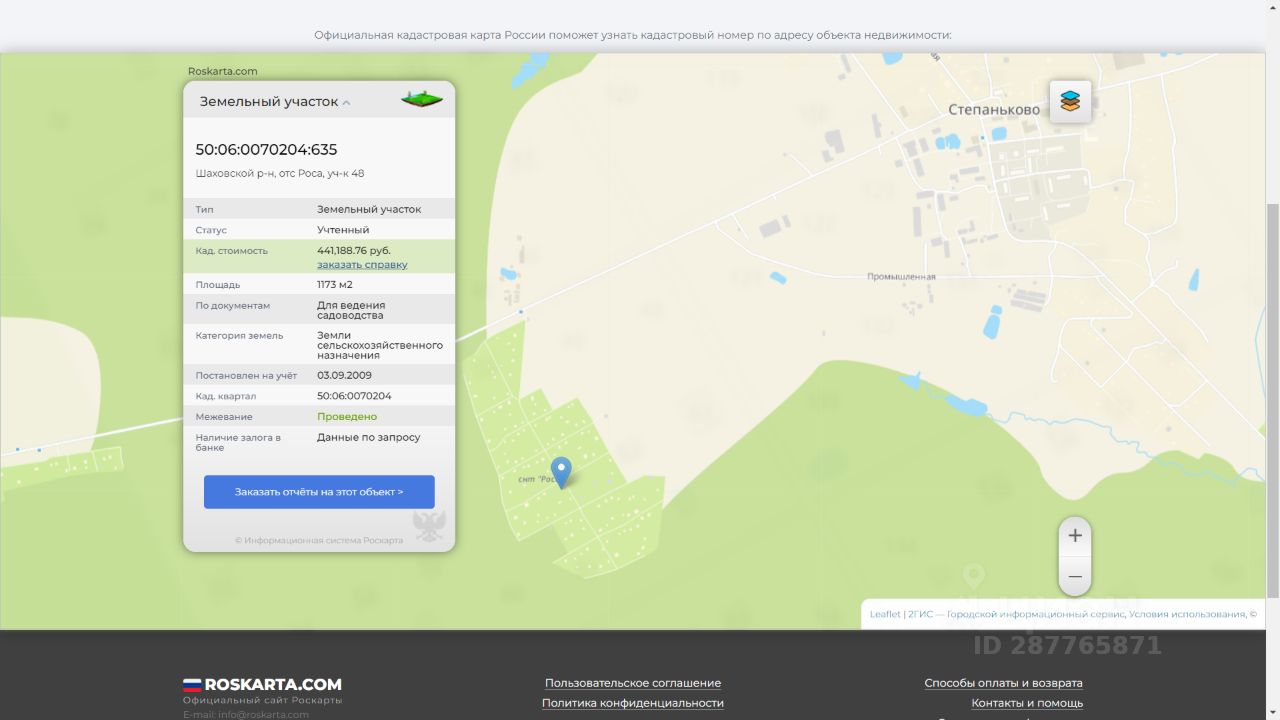Click 'Данные по запросу' value
This screenshot has width=1280, height=720.
[x=369, y=438]
